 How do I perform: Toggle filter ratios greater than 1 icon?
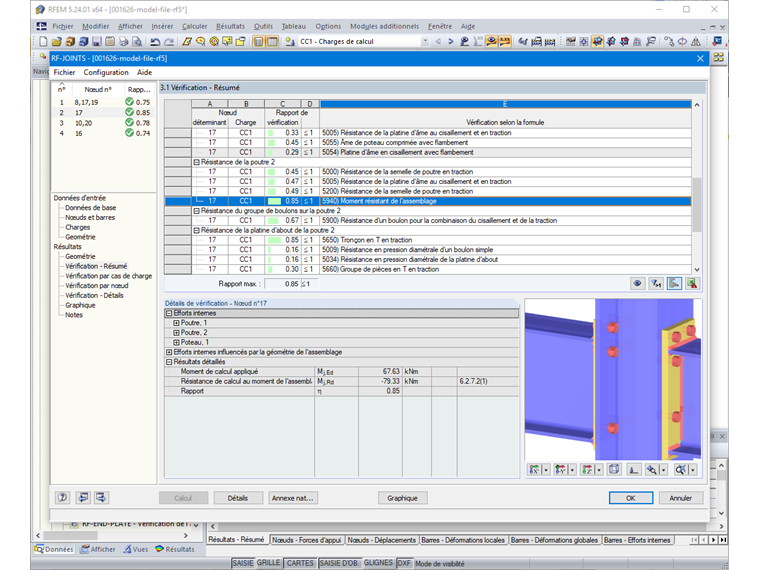tap(656, 284)
